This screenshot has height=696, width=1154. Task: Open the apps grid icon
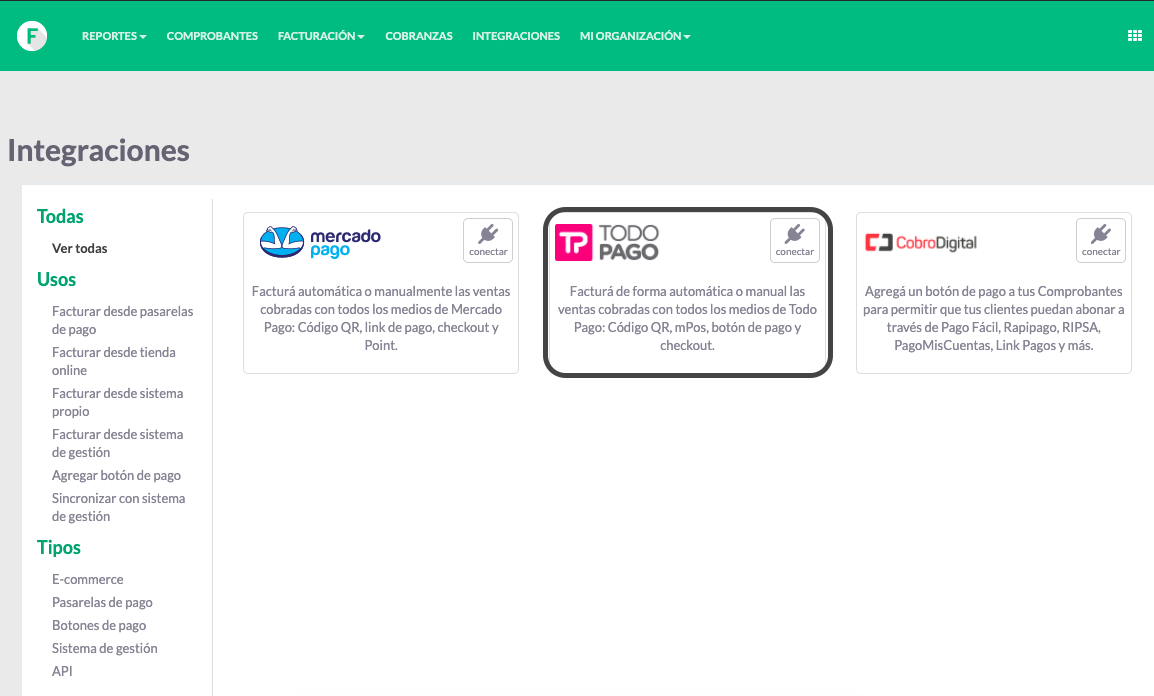coord(1134,35)
